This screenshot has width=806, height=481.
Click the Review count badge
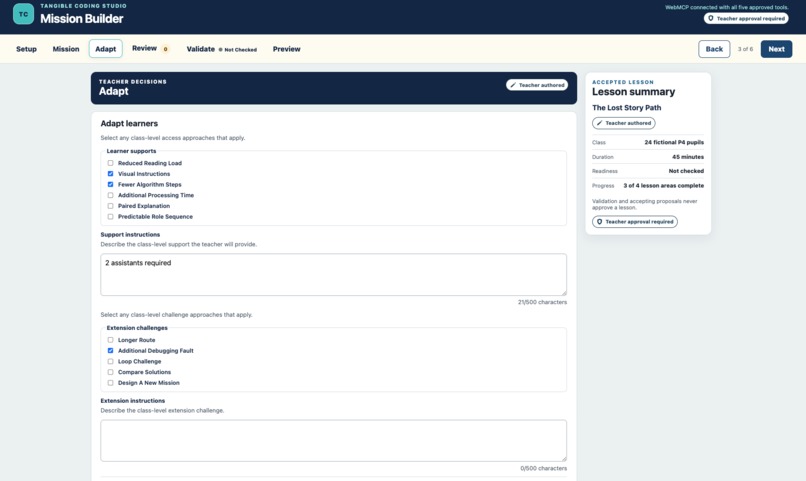point(165,49)
